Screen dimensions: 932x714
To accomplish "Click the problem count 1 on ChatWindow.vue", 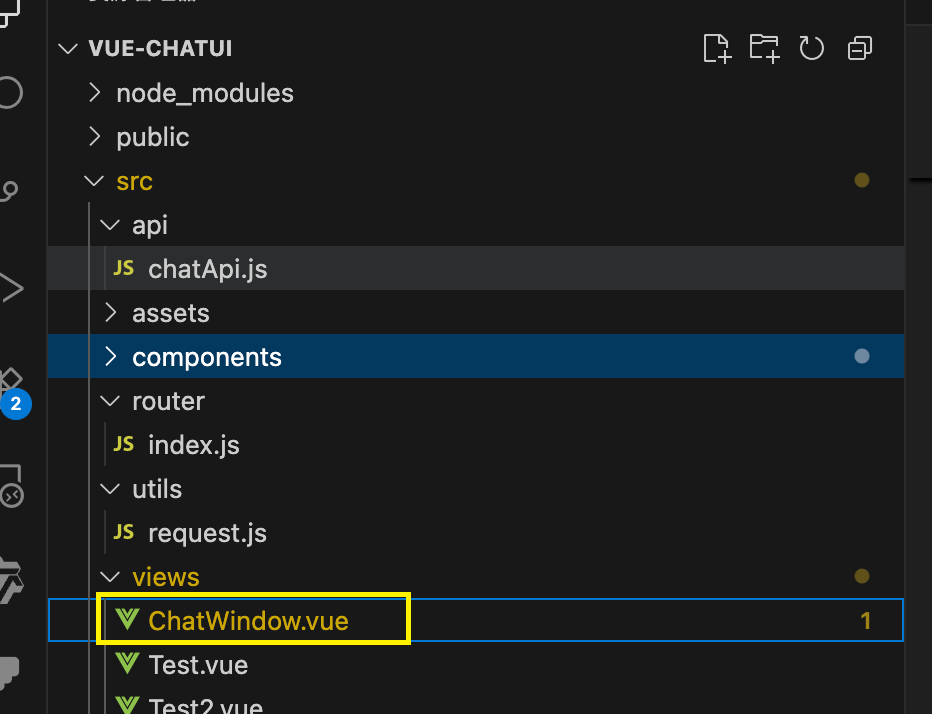I will [x=865, y=621].
